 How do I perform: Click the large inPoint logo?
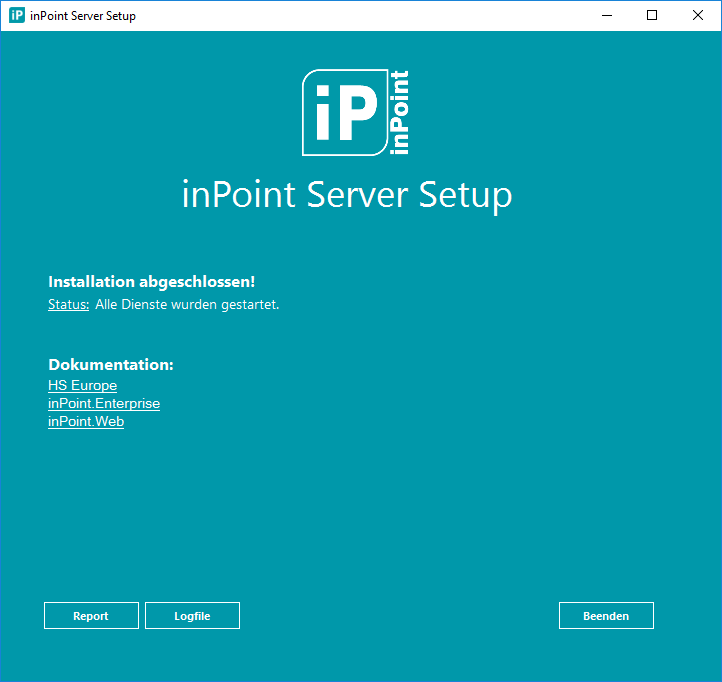coord(355,112)
